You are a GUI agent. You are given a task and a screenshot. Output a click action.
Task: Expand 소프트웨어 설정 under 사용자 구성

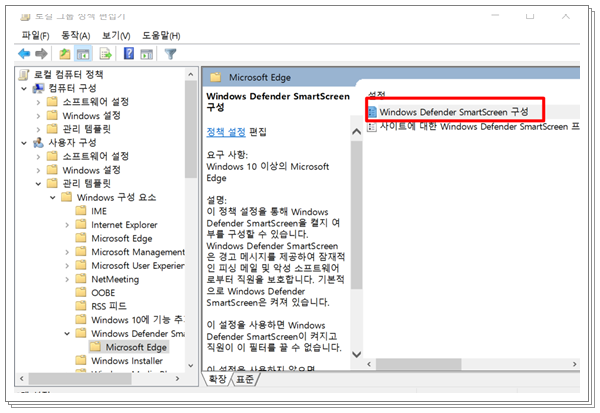[38, 157]
